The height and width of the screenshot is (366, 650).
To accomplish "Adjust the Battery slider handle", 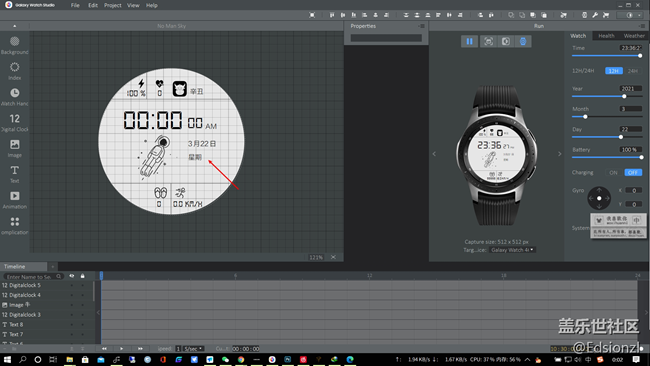I will coord(641,158).
